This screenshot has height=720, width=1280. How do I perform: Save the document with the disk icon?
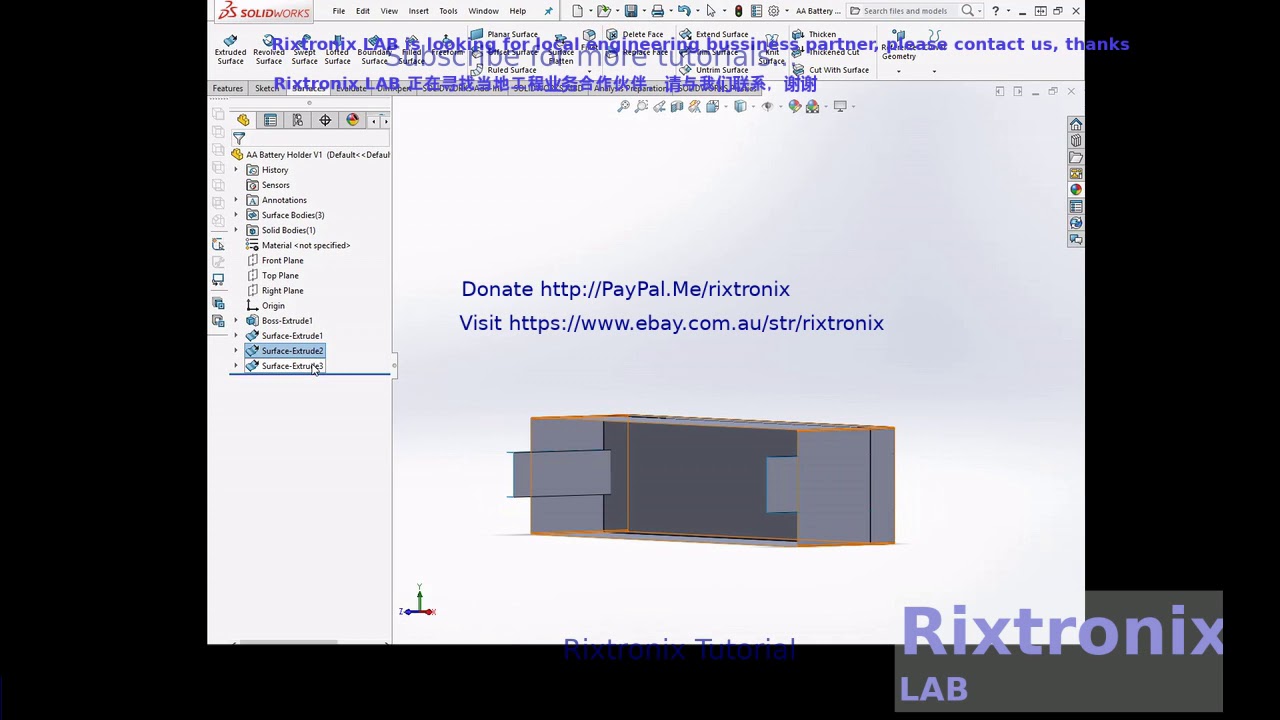coord(630,11)
